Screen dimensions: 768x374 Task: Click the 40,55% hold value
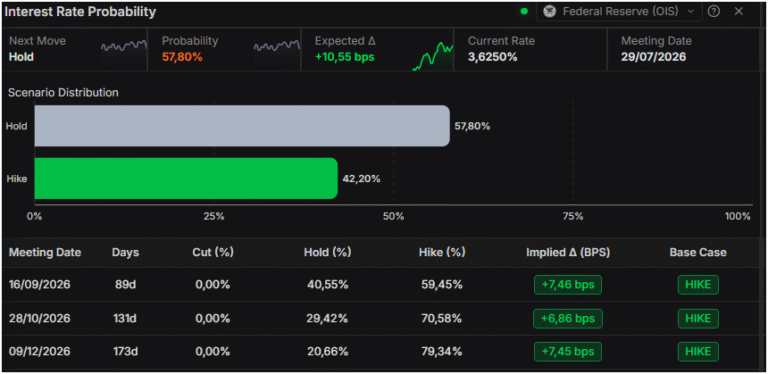point(328,285)
